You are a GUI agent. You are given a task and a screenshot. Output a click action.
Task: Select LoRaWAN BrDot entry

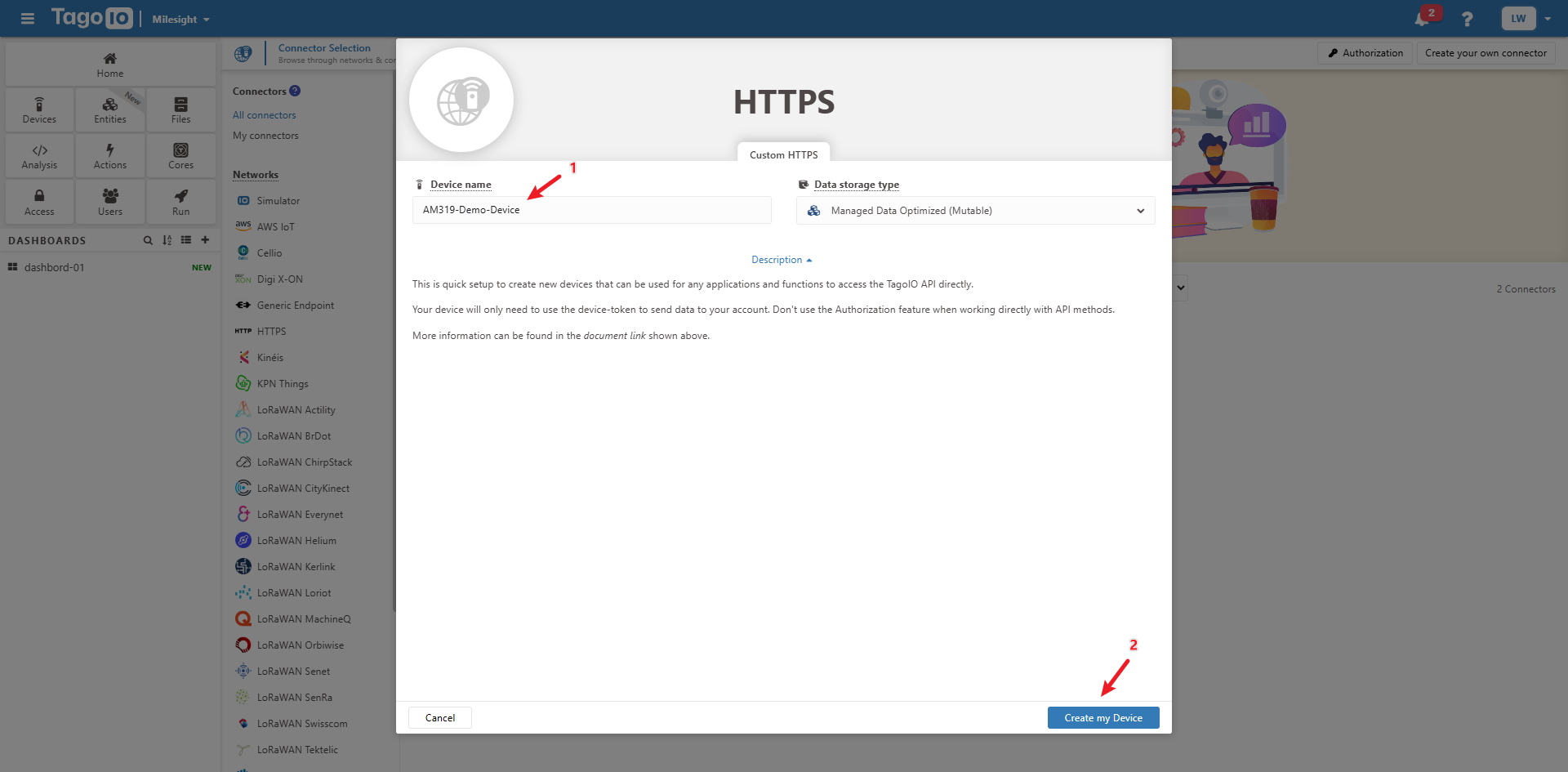tap(293, 436)
